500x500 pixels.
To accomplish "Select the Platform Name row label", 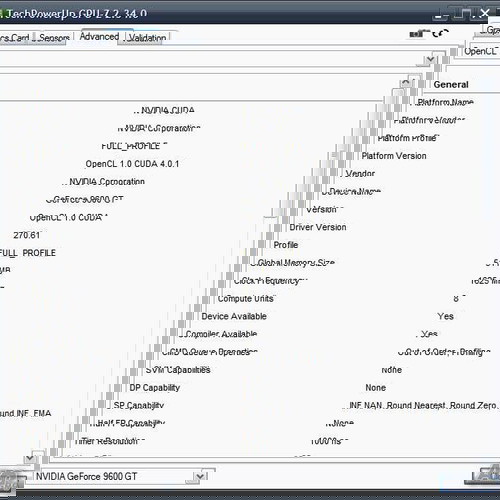I will (445, 102).
